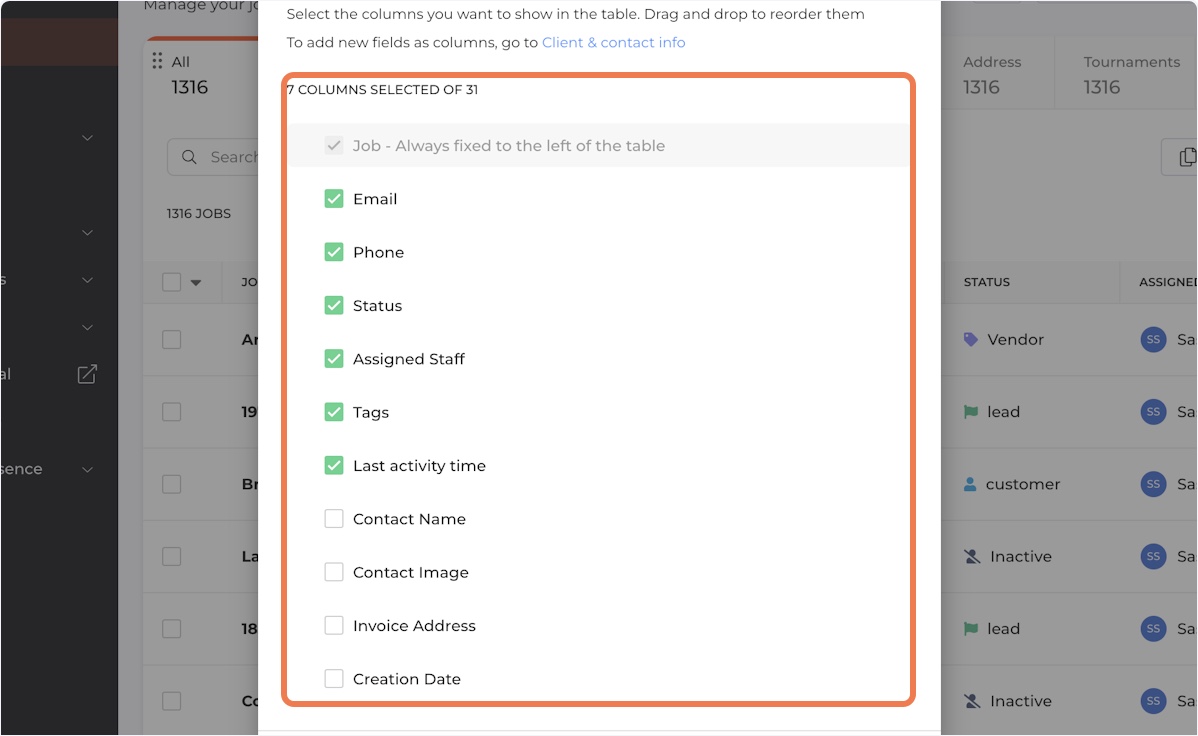Viewport: 1198px width, 736px height.
Task: Open the select-all dropdown arrow in table header
Action: click(x=196, y=283)
